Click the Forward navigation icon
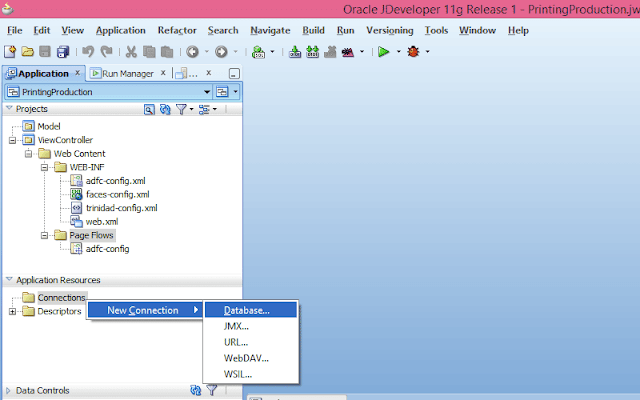The width and height of the screenshot is (640, 400). (221, 51)
